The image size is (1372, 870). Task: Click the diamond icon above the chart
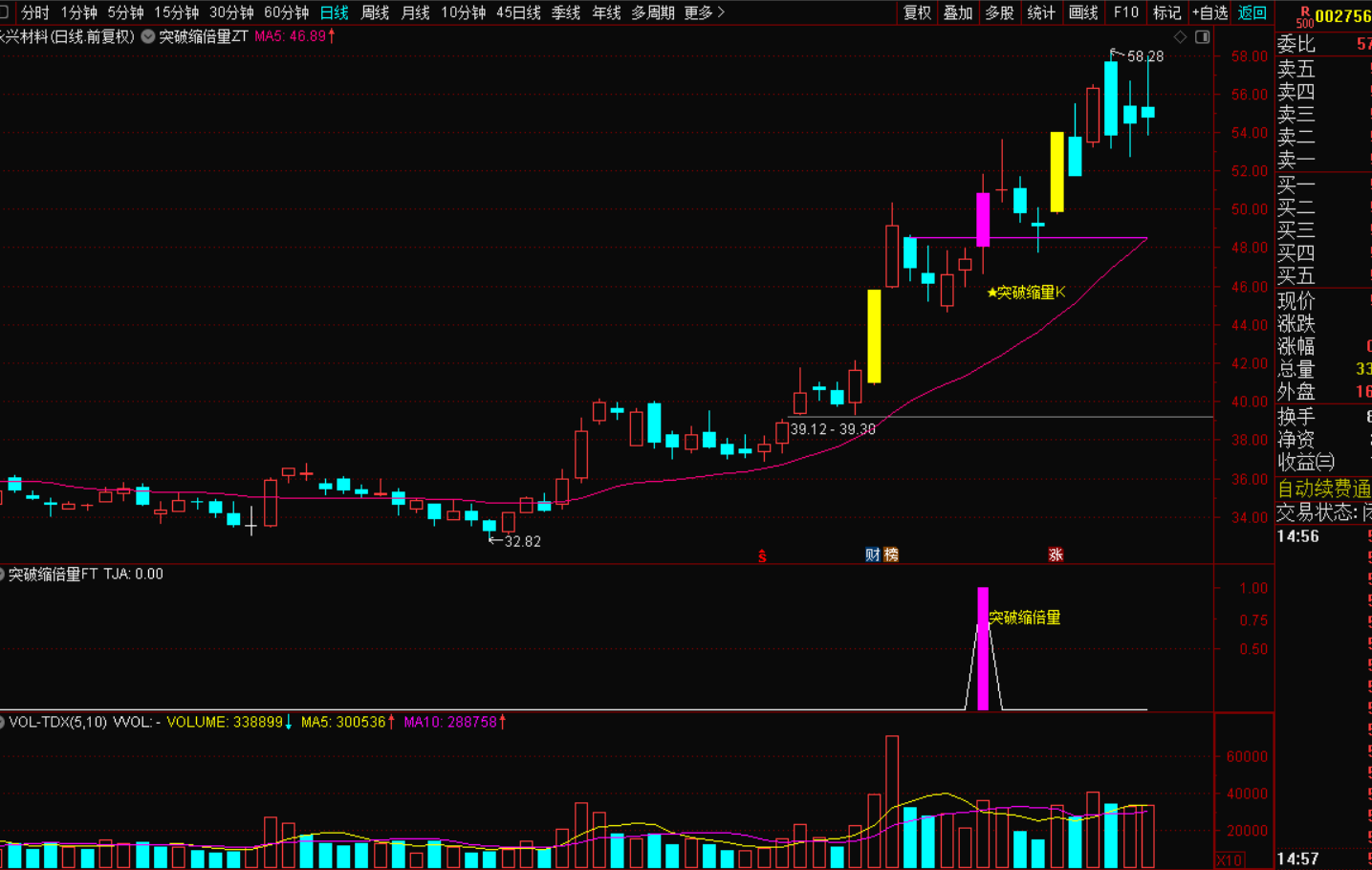click(x=1180, y=37)
